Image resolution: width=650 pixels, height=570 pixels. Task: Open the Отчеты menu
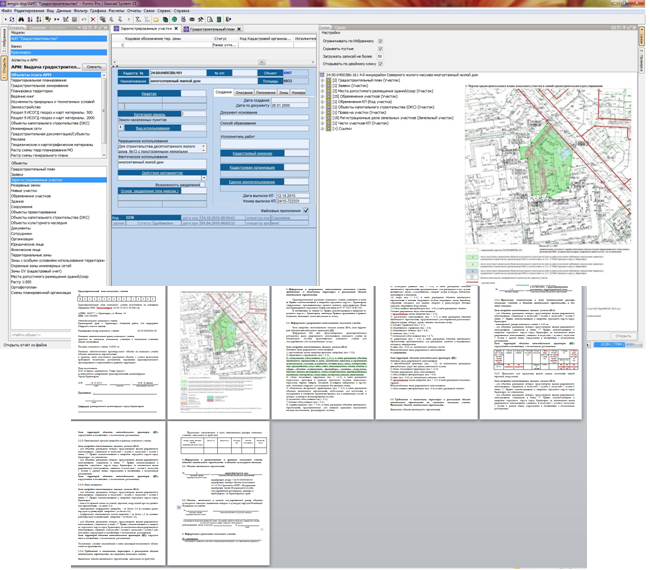134,11
